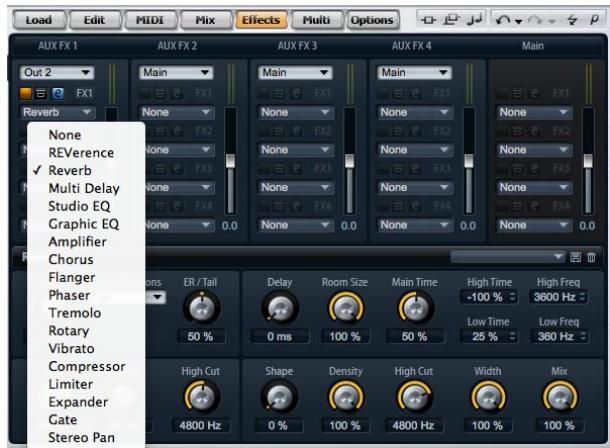Screen dimensions: 610x448
Task: Open the FX1 'None' dropdown in AUX FX 3
Action: [296, 112]
